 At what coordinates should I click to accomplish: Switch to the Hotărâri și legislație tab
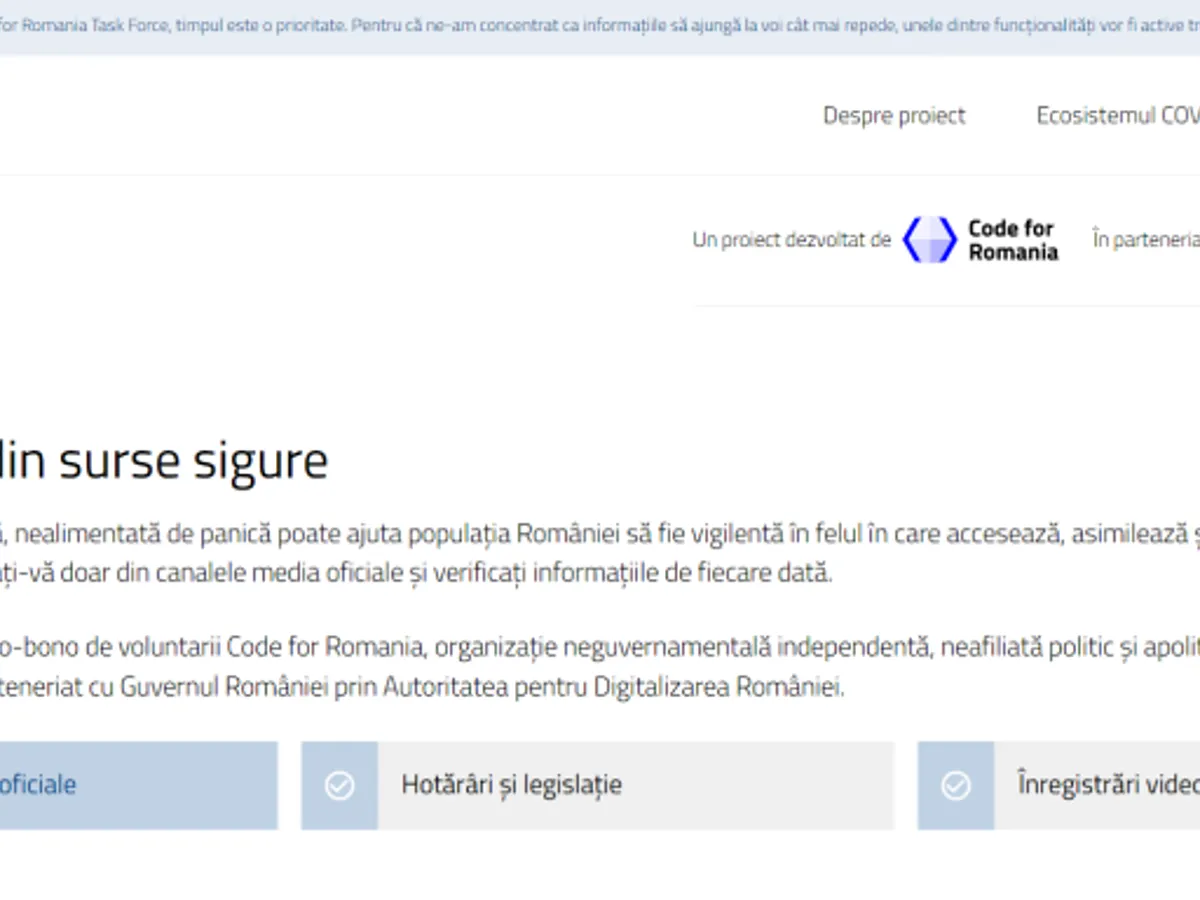(511, 785)
